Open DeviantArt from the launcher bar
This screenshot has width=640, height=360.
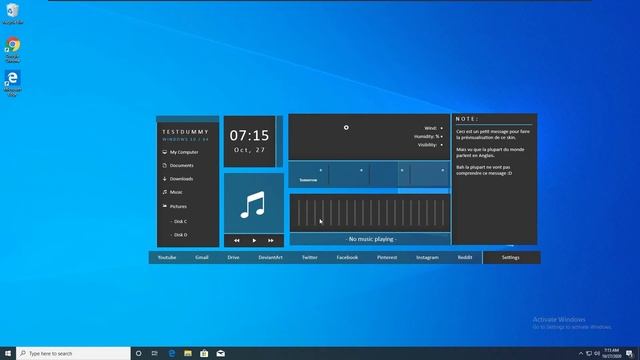coord(270,258)
